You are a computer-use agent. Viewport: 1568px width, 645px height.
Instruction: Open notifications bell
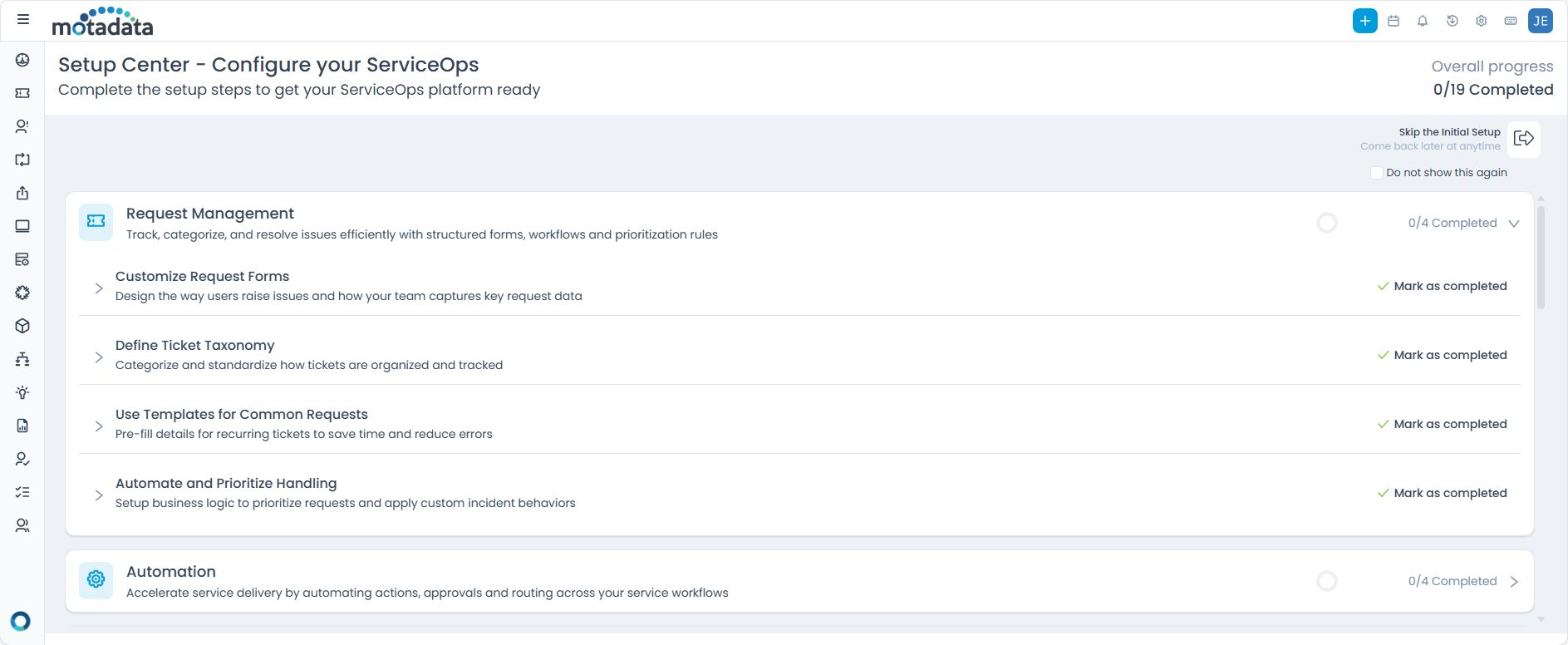point(1423,21)
